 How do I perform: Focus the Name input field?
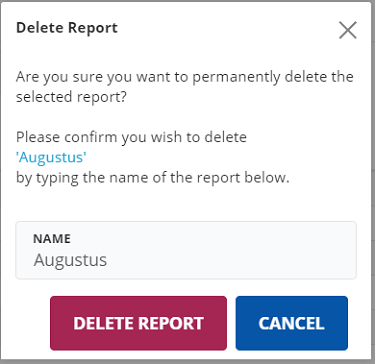(186, 250)
